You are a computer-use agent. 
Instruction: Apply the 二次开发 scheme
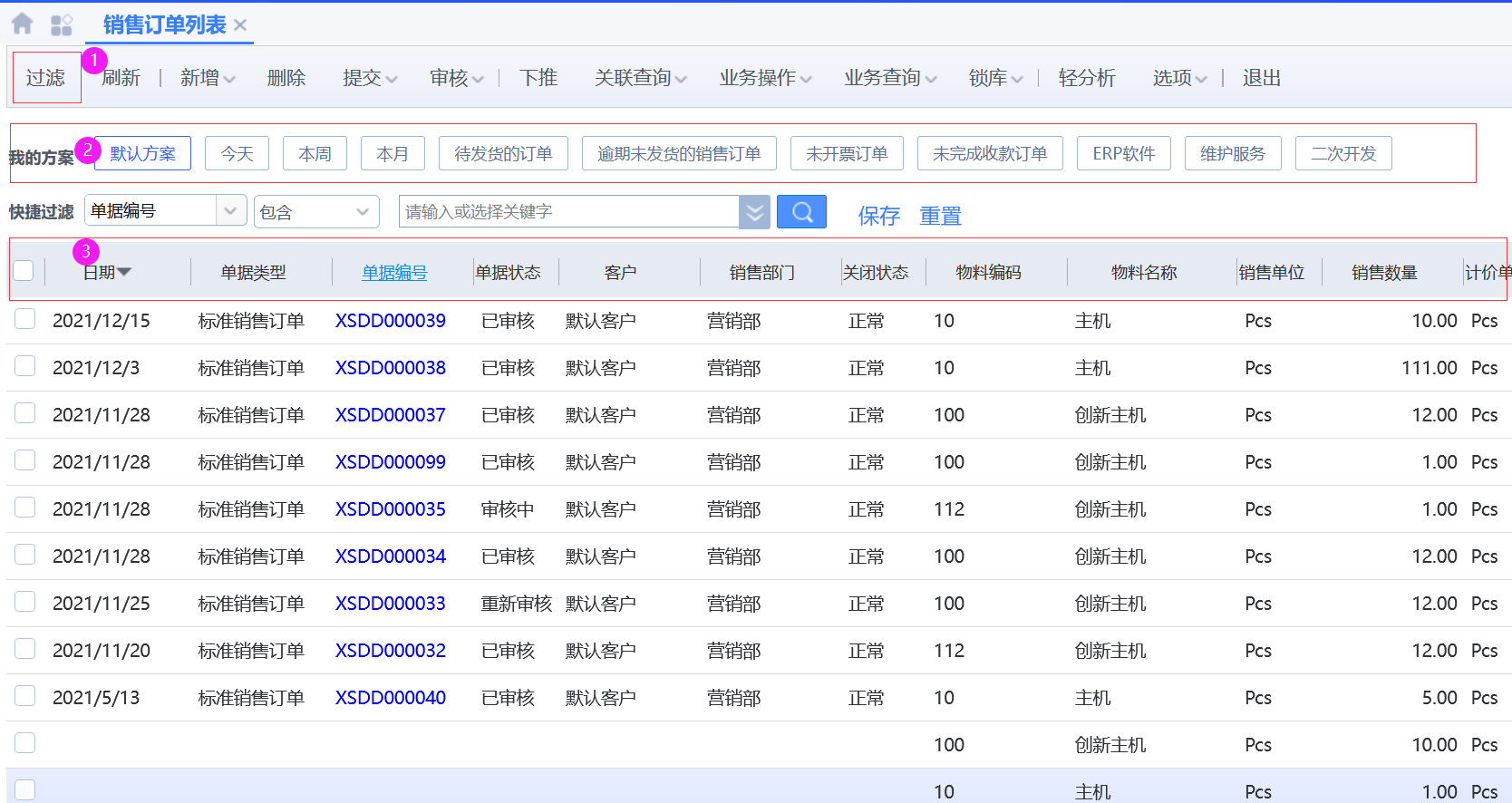pyautogui.click(x=1343, y=153)
